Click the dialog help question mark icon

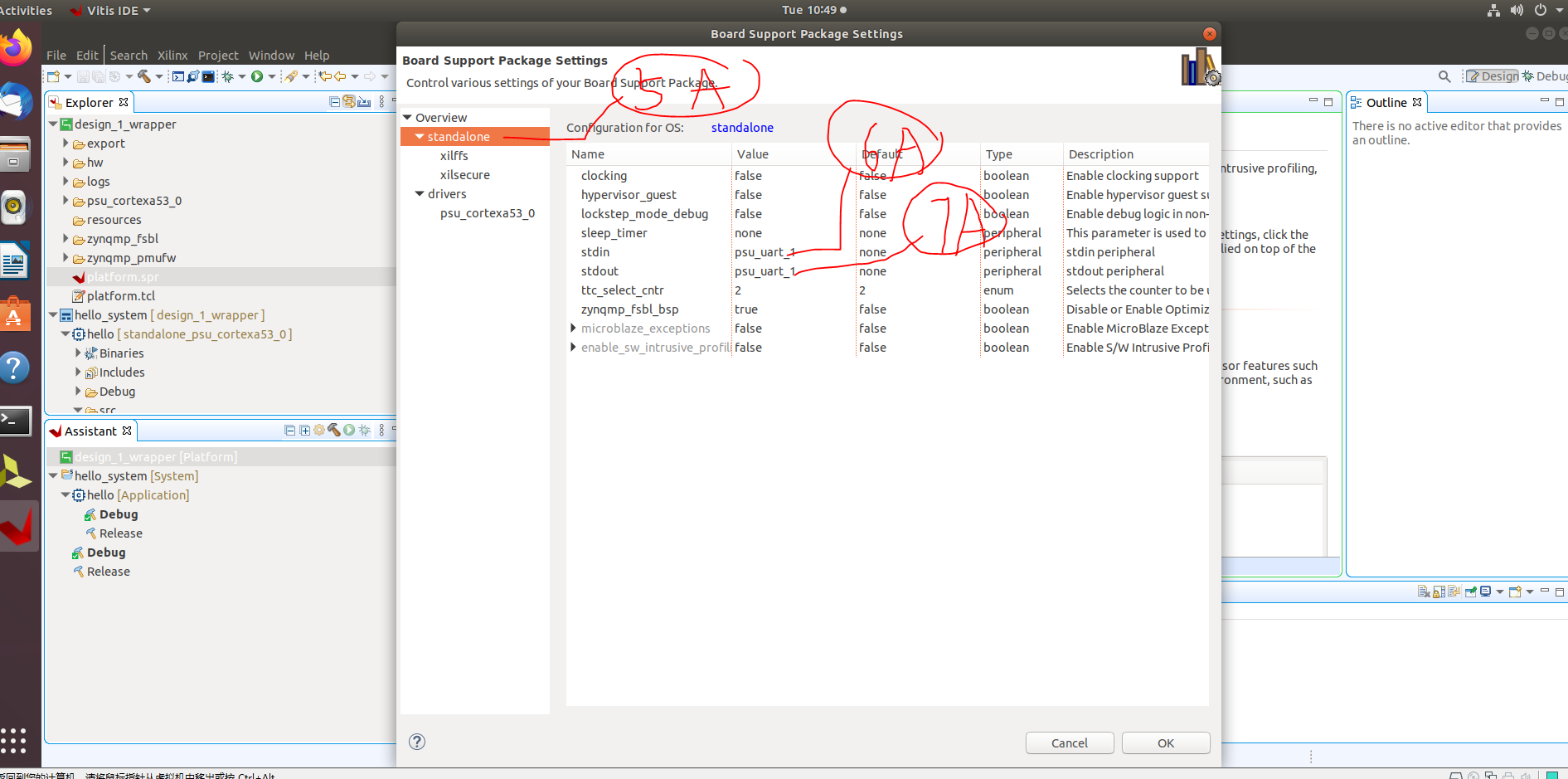pyautogui.click(x=417, y=742)
